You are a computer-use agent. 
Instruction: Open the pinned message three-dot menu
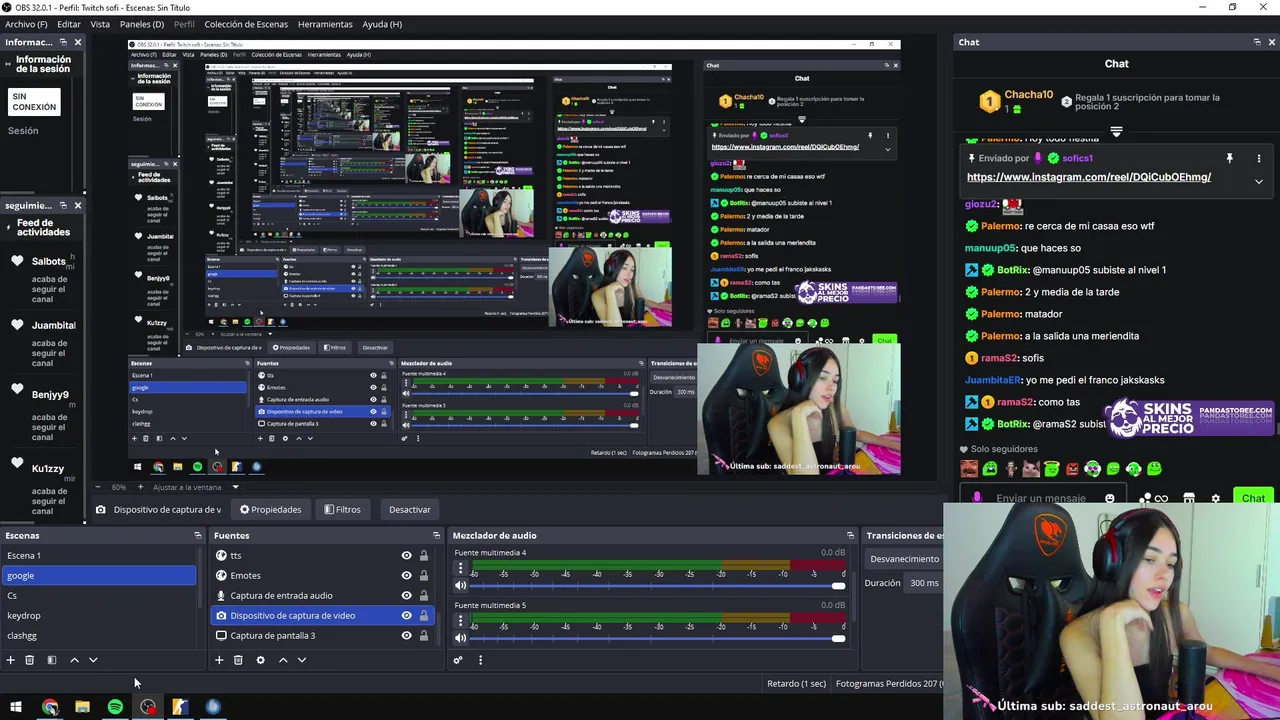1259,158
